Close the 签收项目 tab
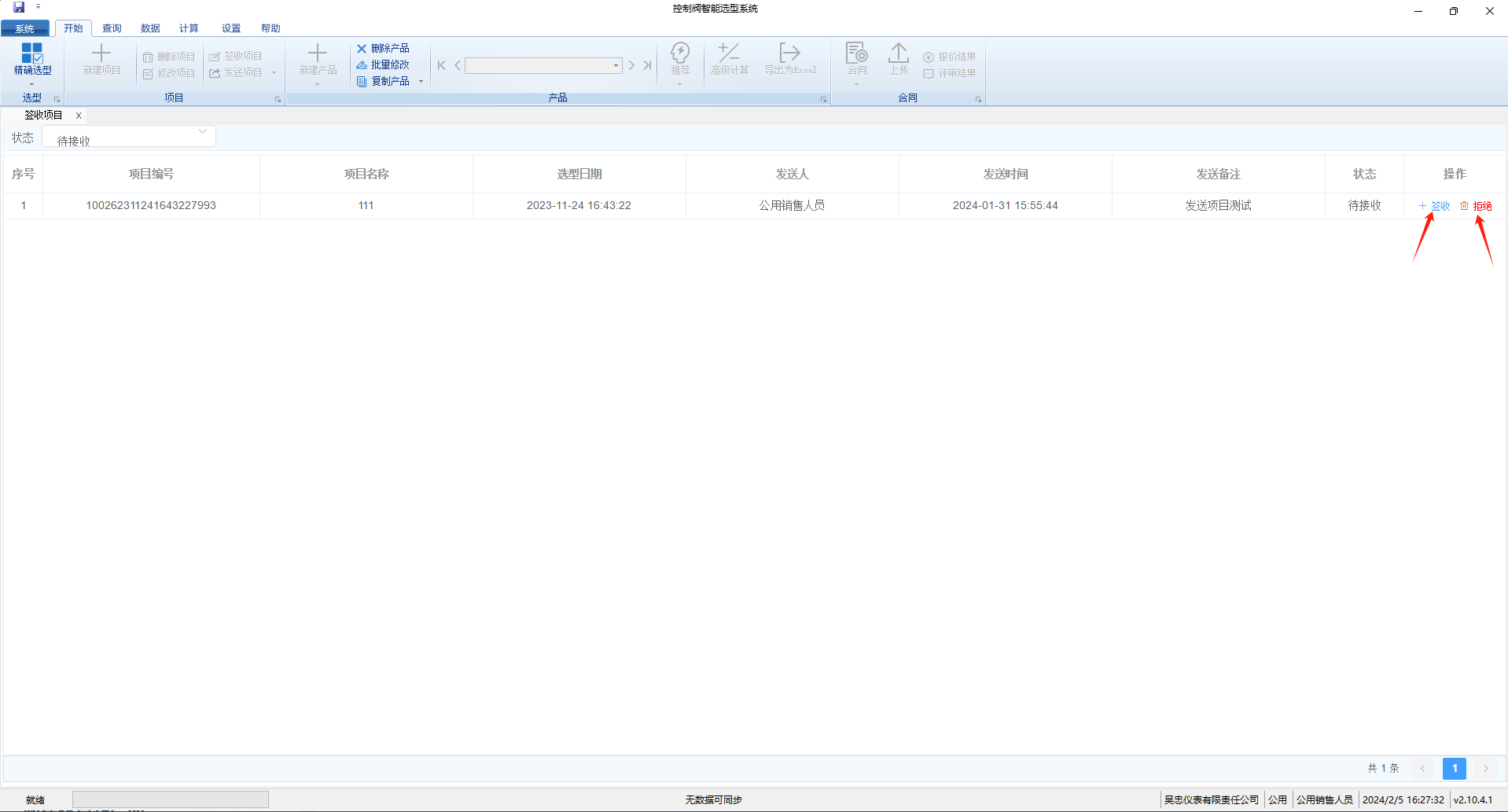 [79, 116]
